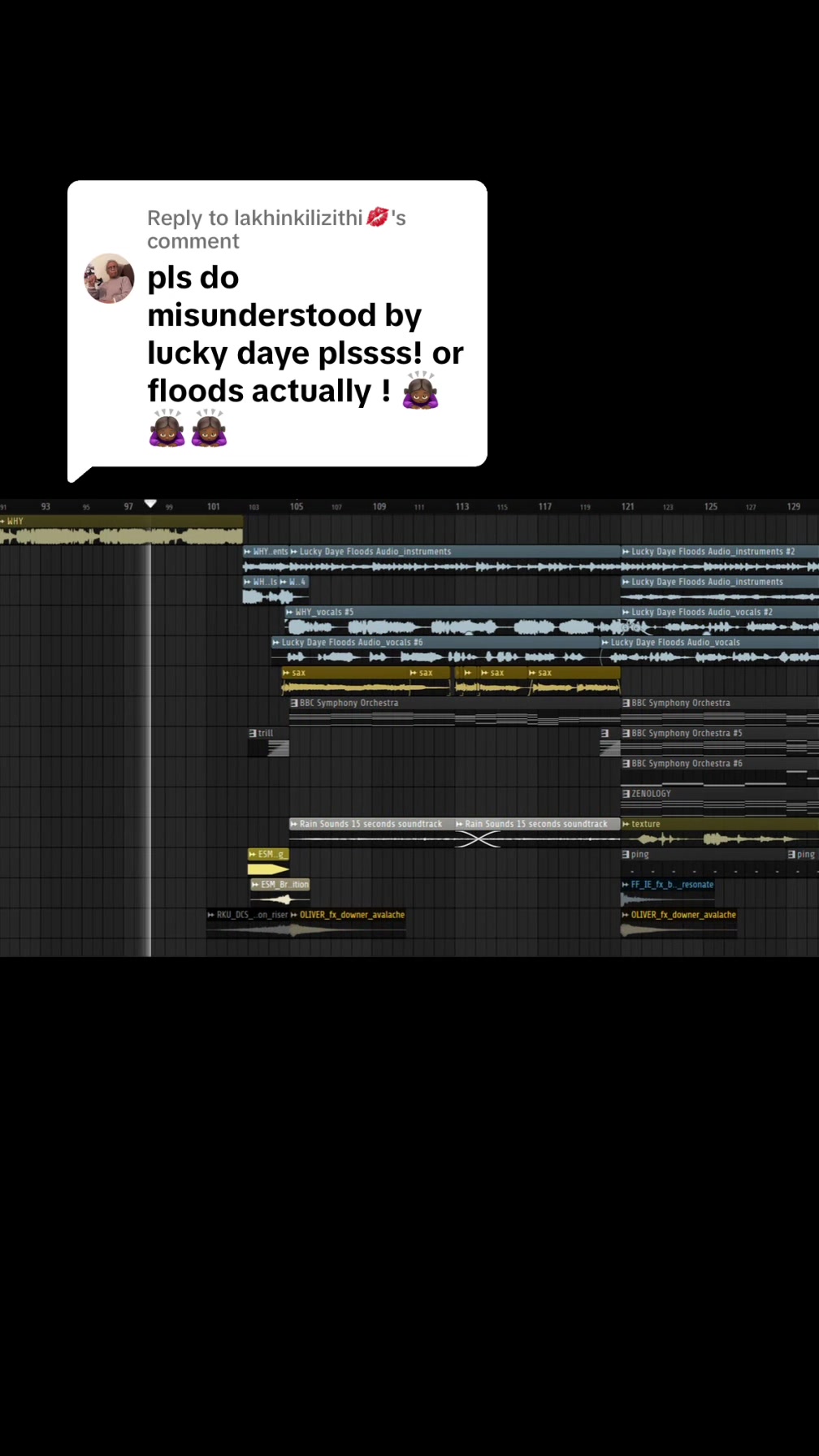Select the rightmost 'sax' clip
This screenshot has height=1456, width=819.
pos(574,681)
